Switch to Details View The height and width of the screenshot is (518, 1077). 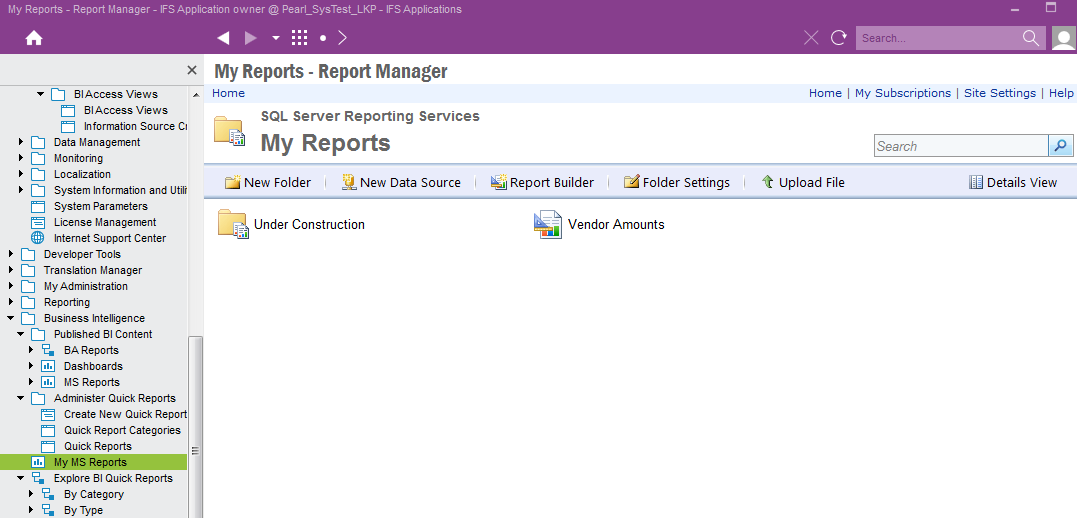click(x=1013, y=183)
